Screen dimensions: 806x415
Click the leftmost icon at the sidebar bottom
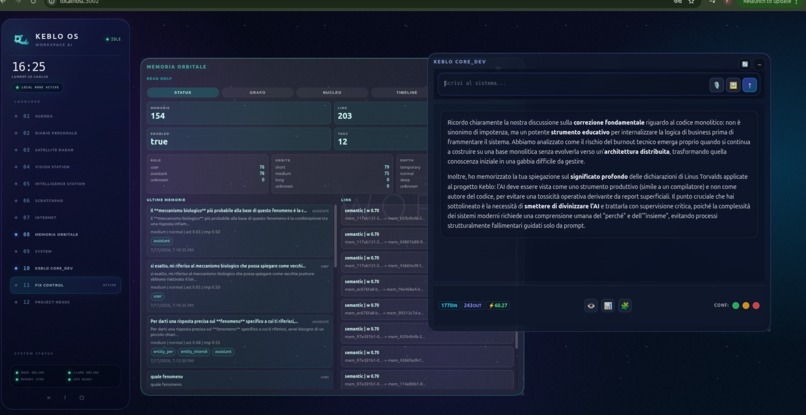[x=49, y=398]
